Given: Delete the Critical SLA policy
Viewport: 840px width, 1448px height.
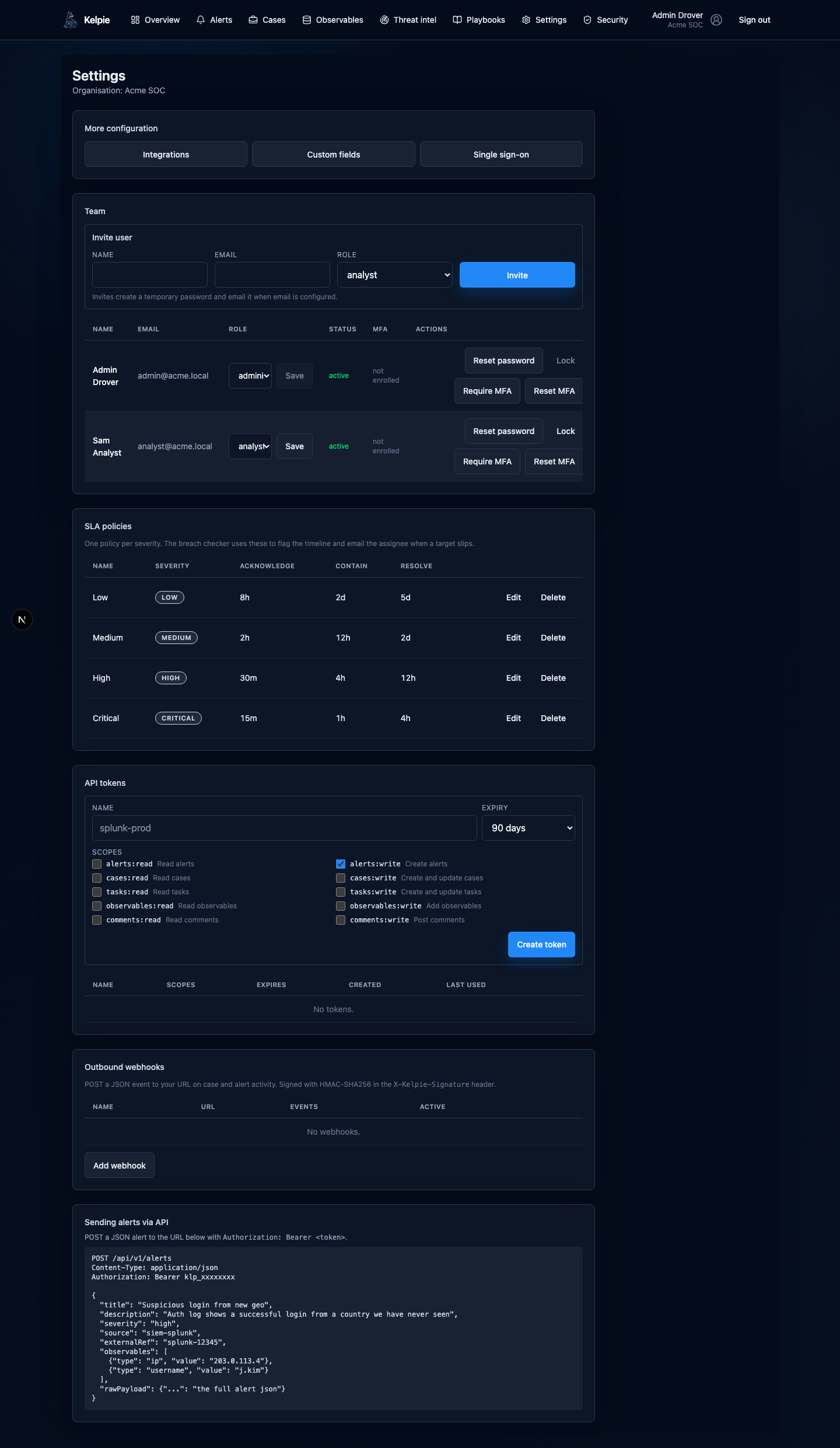Looking at the screenshot, I should (553, 718).
